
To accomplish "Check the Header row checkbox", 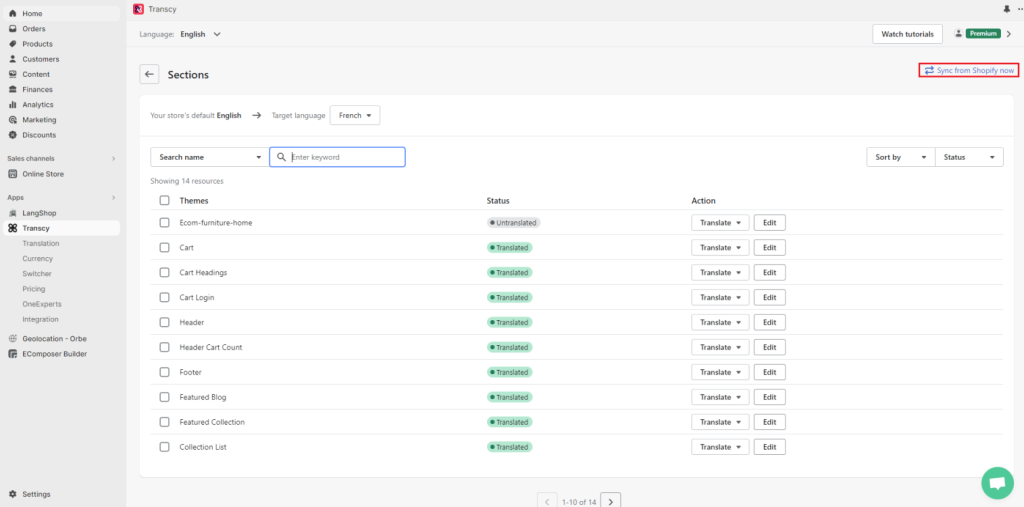I will click(165, 322).
